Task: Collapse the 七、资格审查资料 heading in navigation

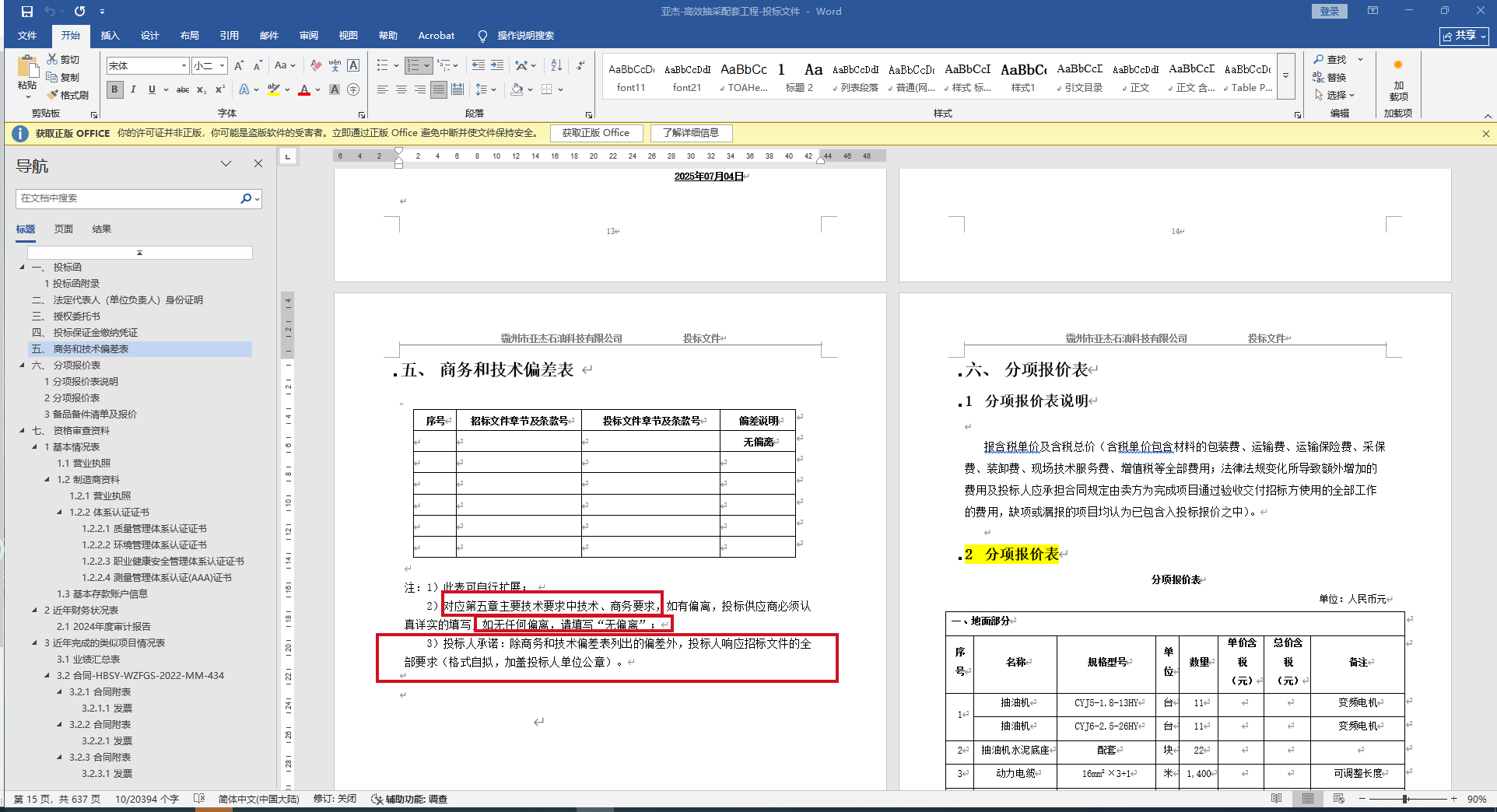Action: click(23, 430)
